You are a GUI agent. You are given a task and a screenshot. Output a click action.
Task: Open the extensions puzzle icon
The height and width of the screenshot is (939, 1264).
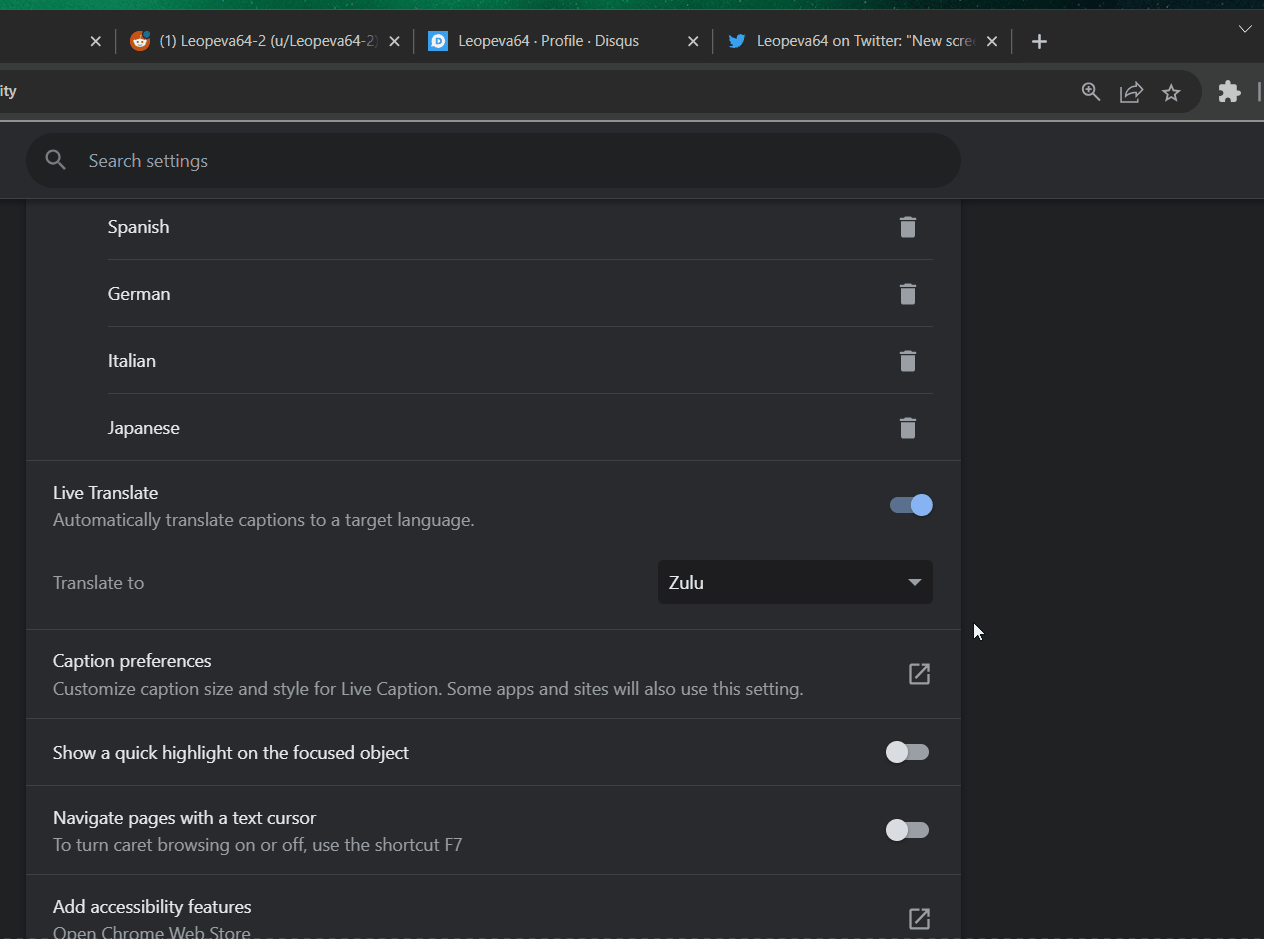[x=1228, y=91]
